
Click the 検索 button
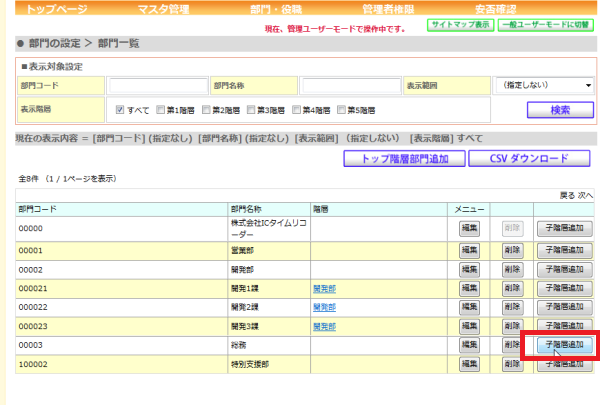point(560,110)
